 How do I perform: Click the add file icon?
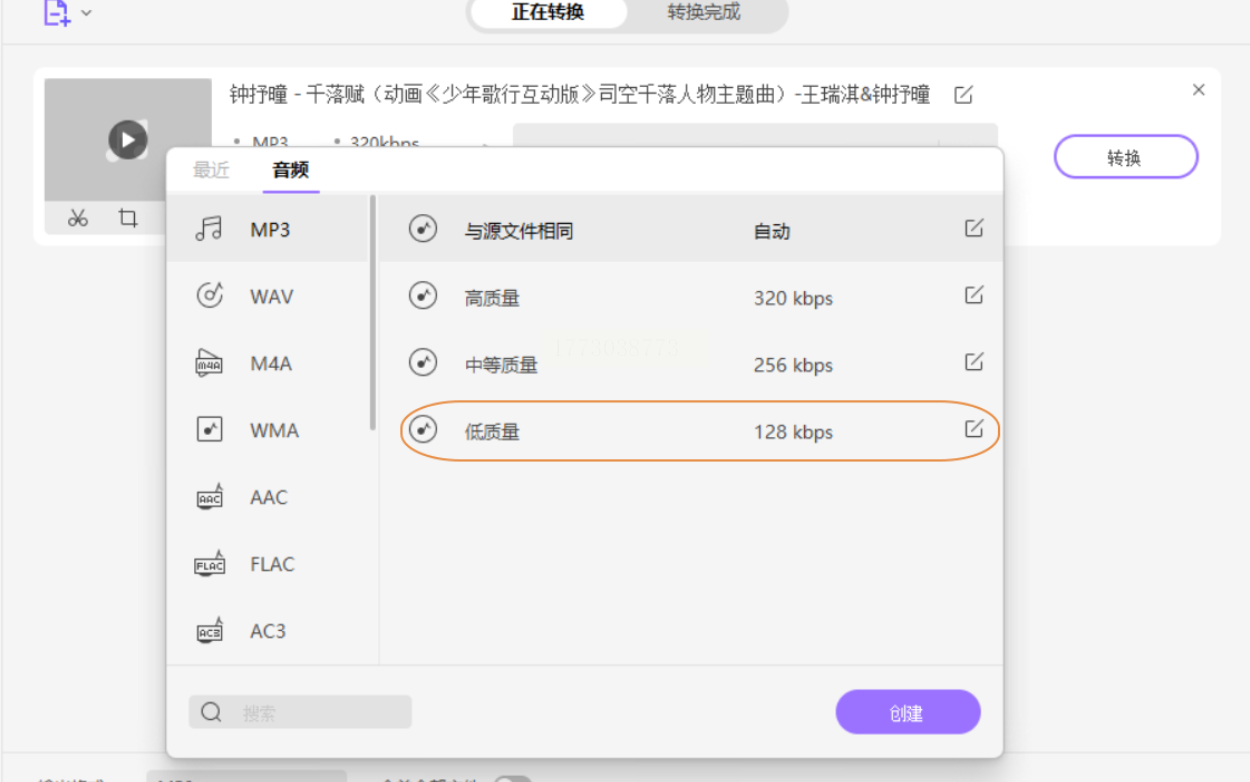click(x=56, y=12)
